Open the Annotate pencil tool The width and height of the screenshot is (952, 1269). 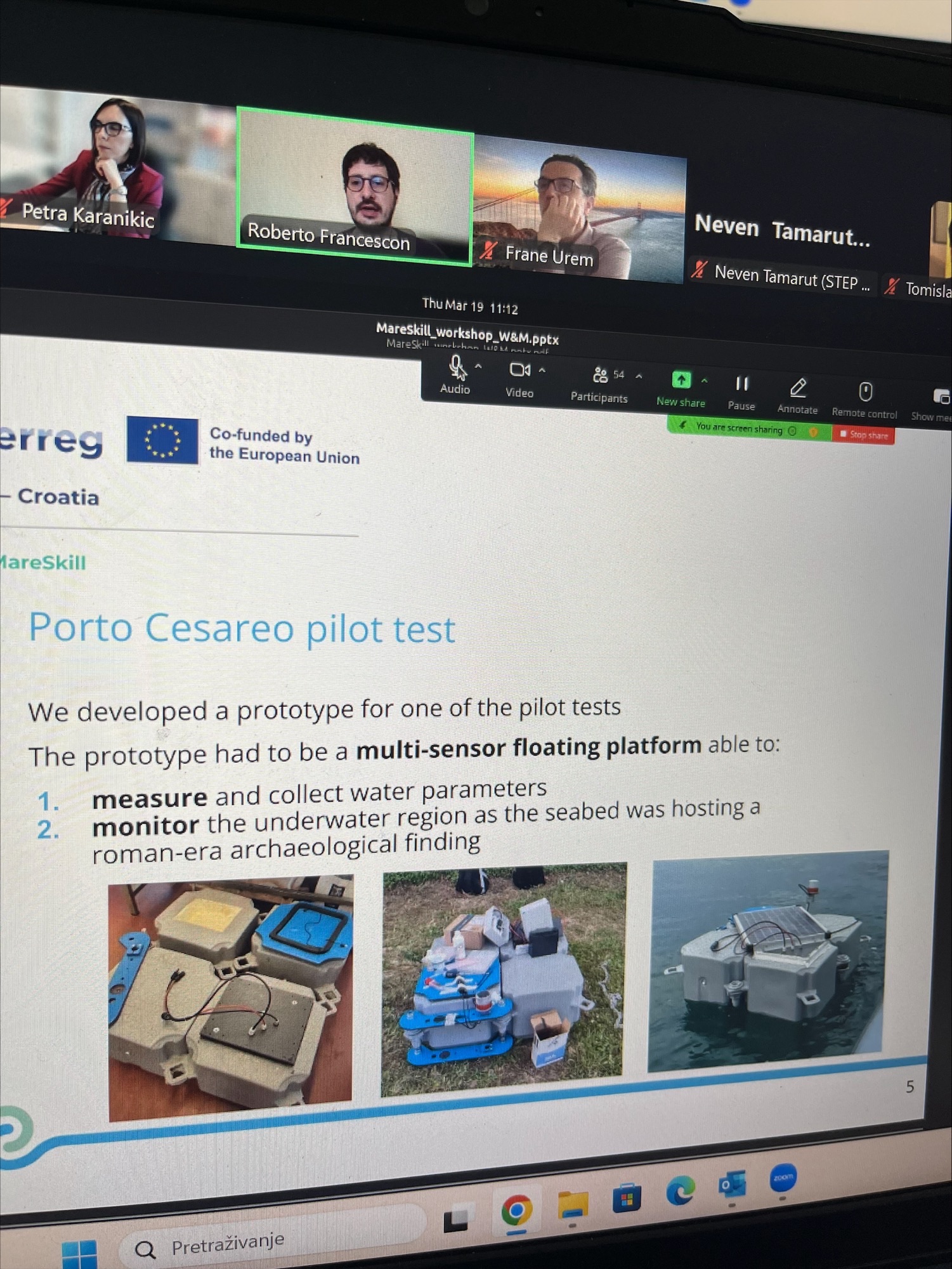pos(798,388)
